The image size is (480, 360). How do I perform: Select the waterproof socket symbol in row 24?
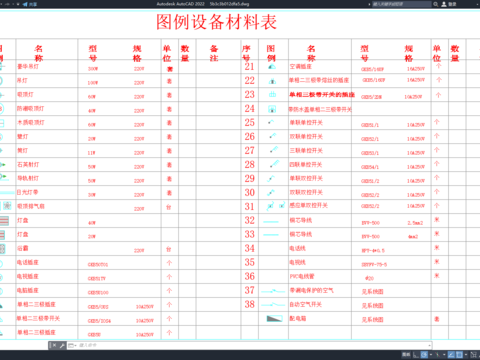[272, 109]
